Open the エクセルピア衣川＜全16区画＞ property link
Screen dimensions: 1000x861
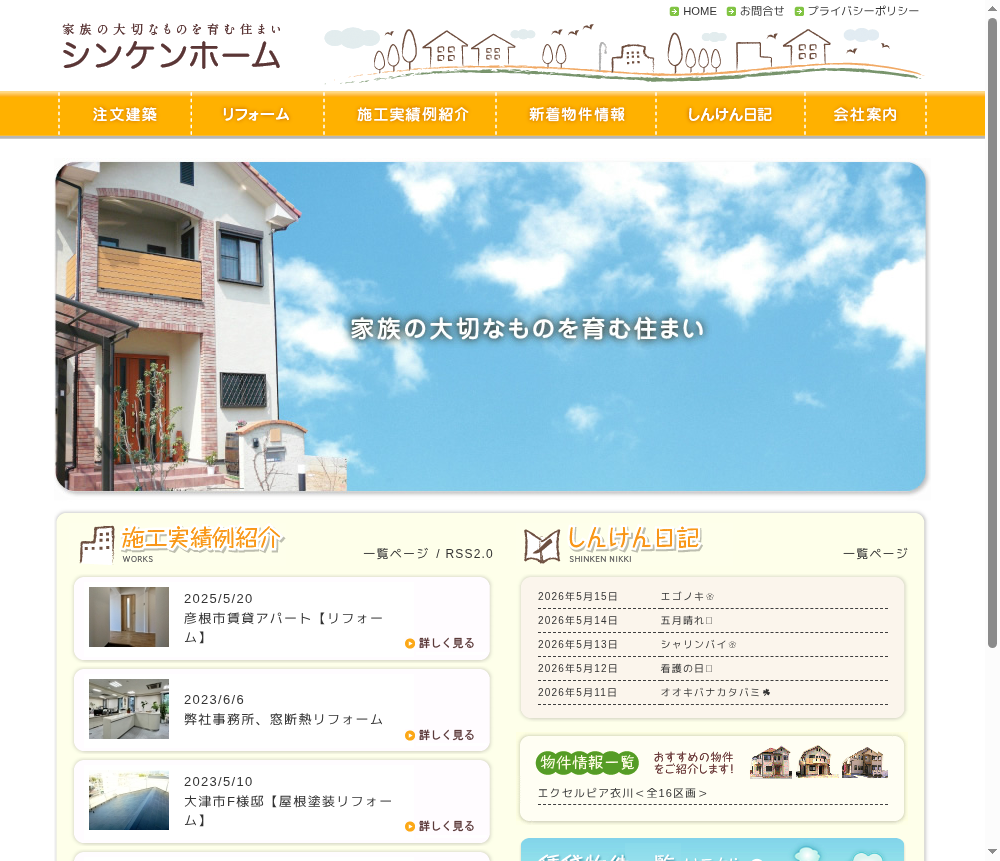click(x=622, y=793)
